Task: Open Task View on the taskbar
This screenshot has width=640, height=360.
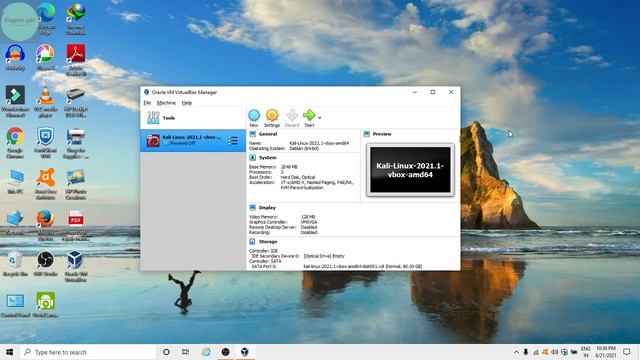Action: pos(185,352)
